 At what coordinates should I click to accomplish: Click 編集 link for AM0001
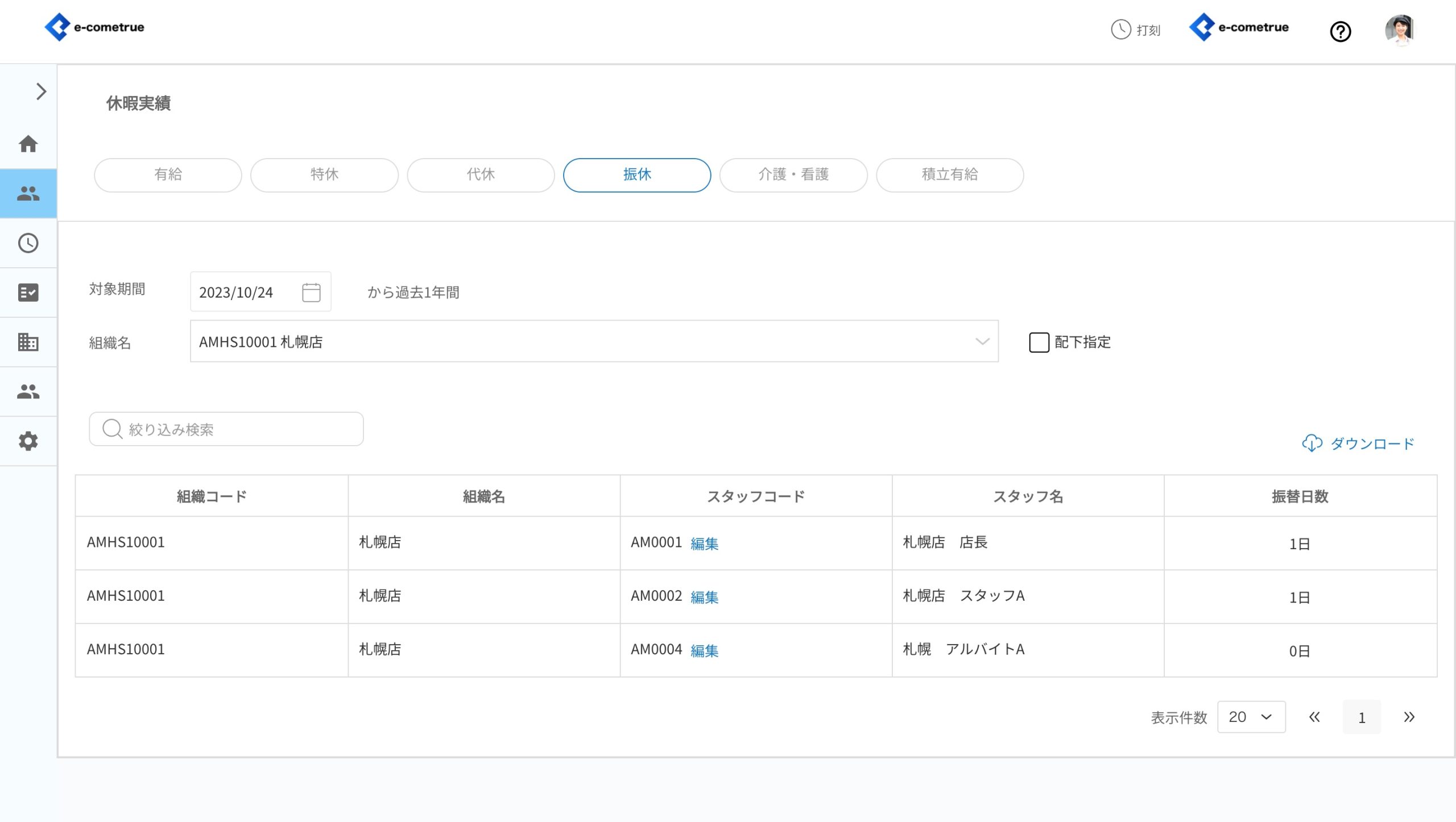pos(704,544)
